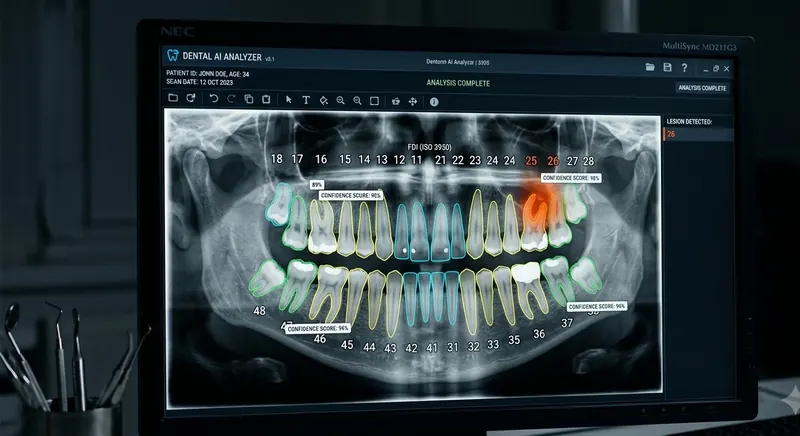Click the magnifier icon next to the rectangle tool

pyautogui.click(x=357, y=101)
